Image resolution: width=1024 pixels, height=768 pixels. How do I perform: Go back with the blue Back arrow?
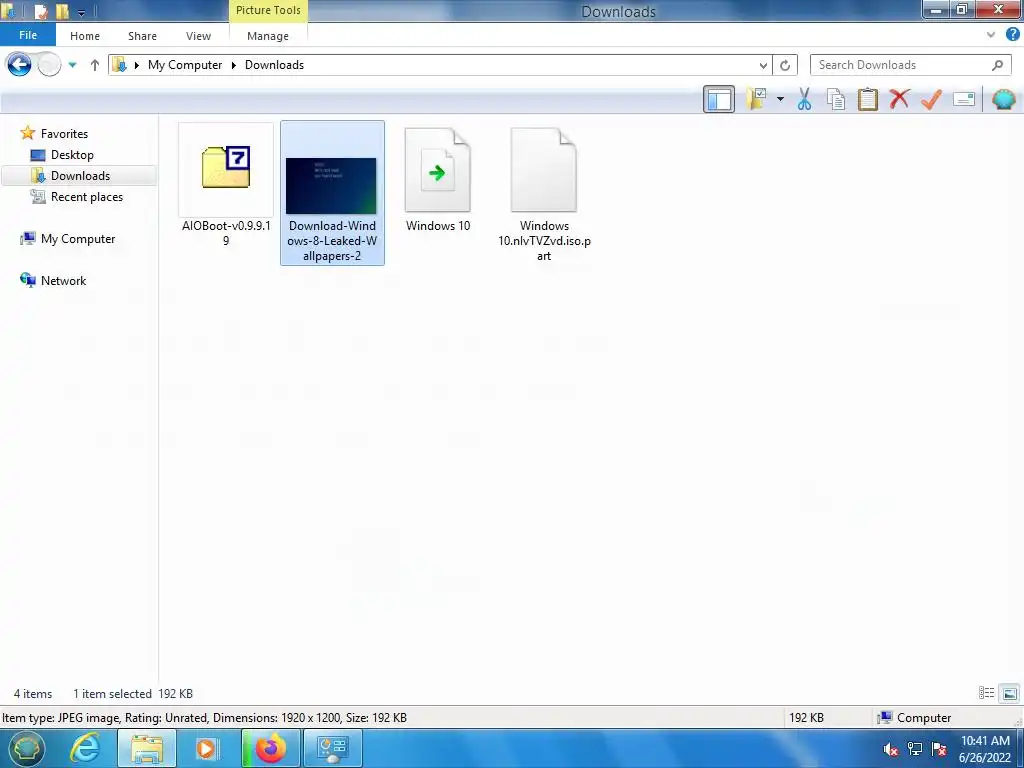pyautogui.click(x=19, y=65)
